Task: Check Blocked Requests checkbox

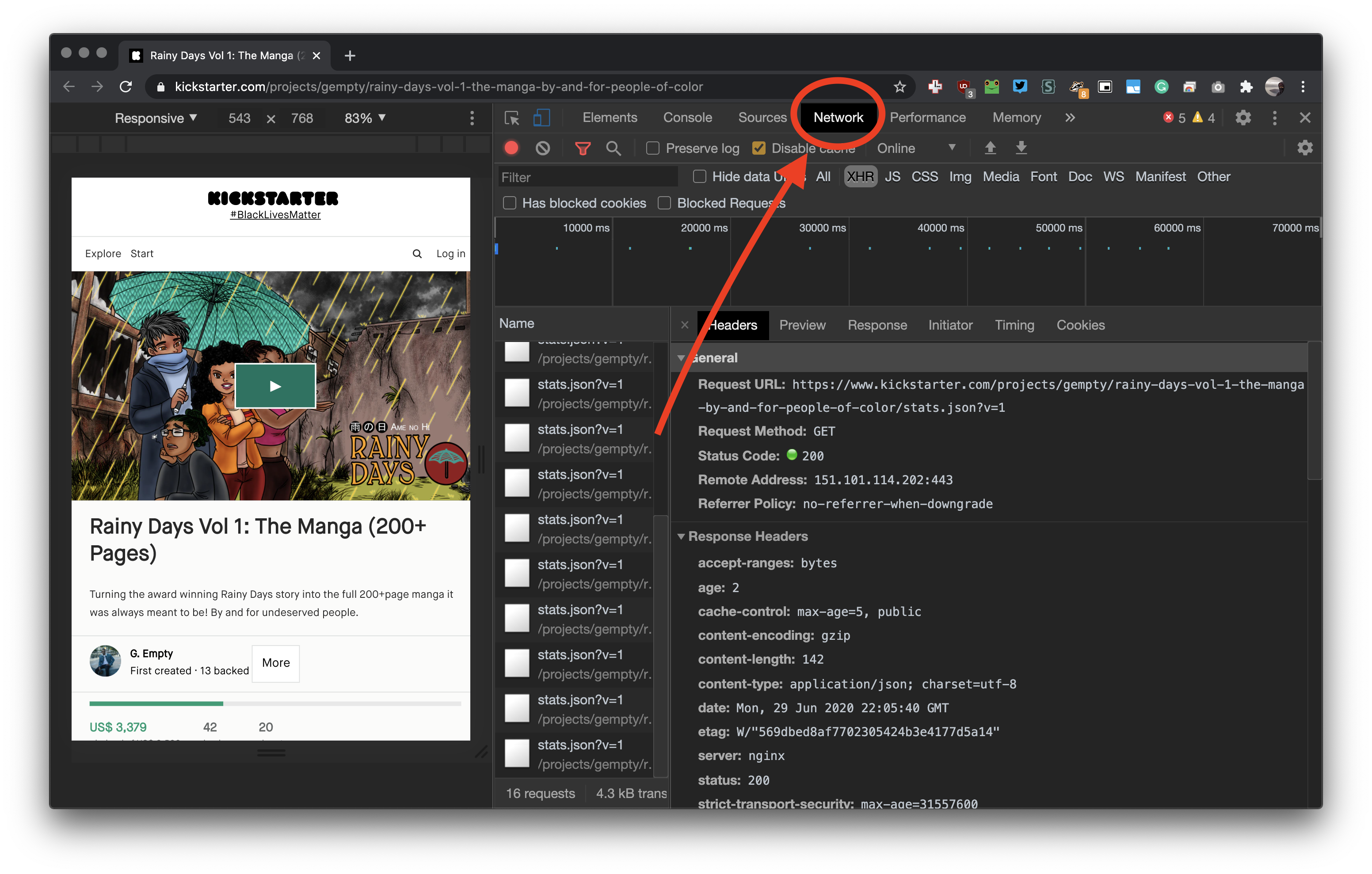Action: pos(664,203)
